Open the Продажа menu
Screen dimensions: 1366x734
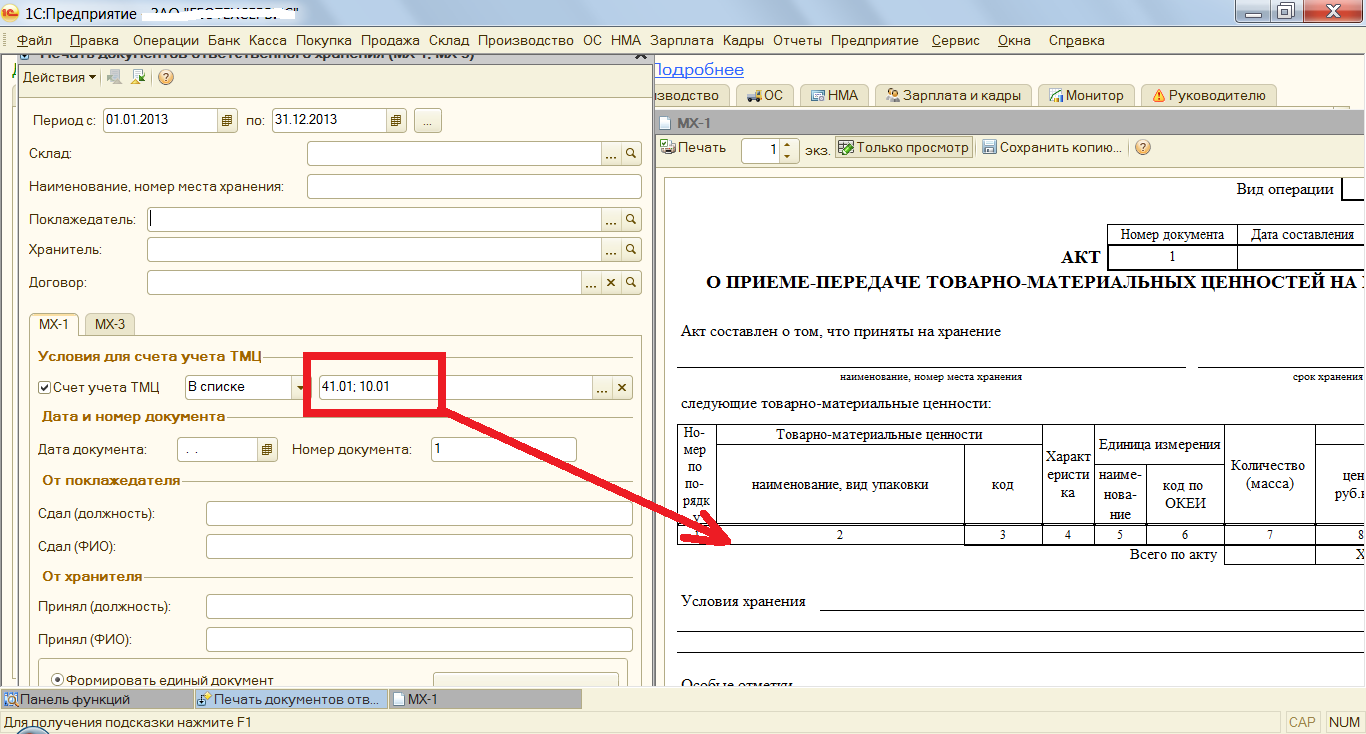[390, 41]
